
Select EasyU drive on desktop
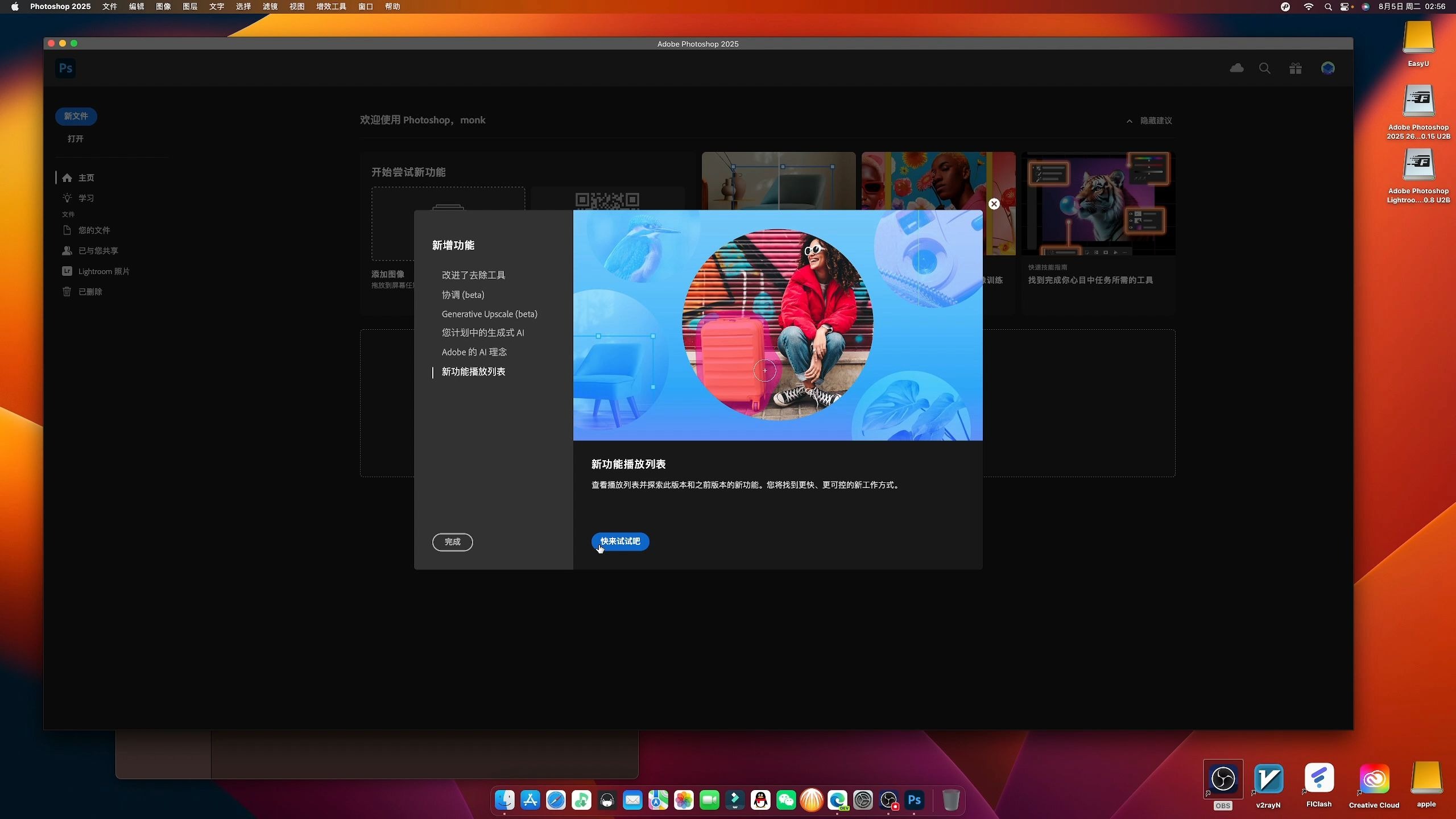point(1418,44)
